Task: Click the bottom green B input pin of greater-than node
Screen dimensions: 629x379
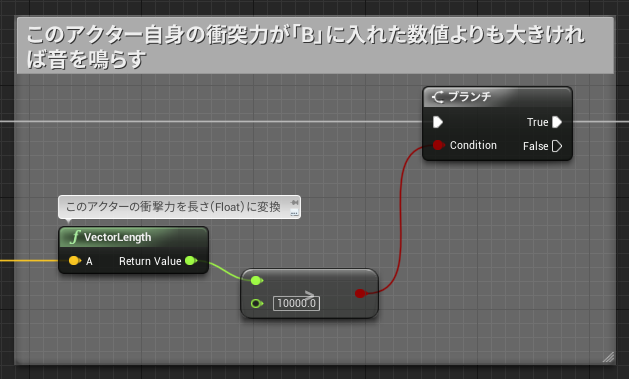Action: pos(256,304)
